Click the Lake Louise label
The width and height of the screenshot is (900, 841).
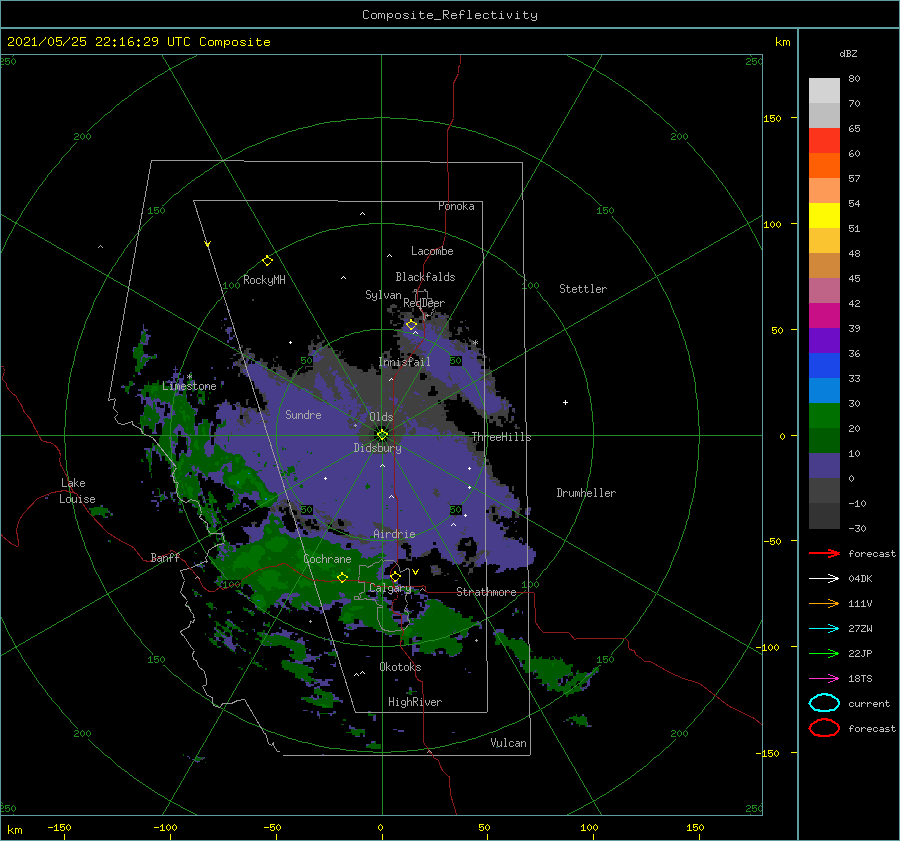(x=77, y=491)
